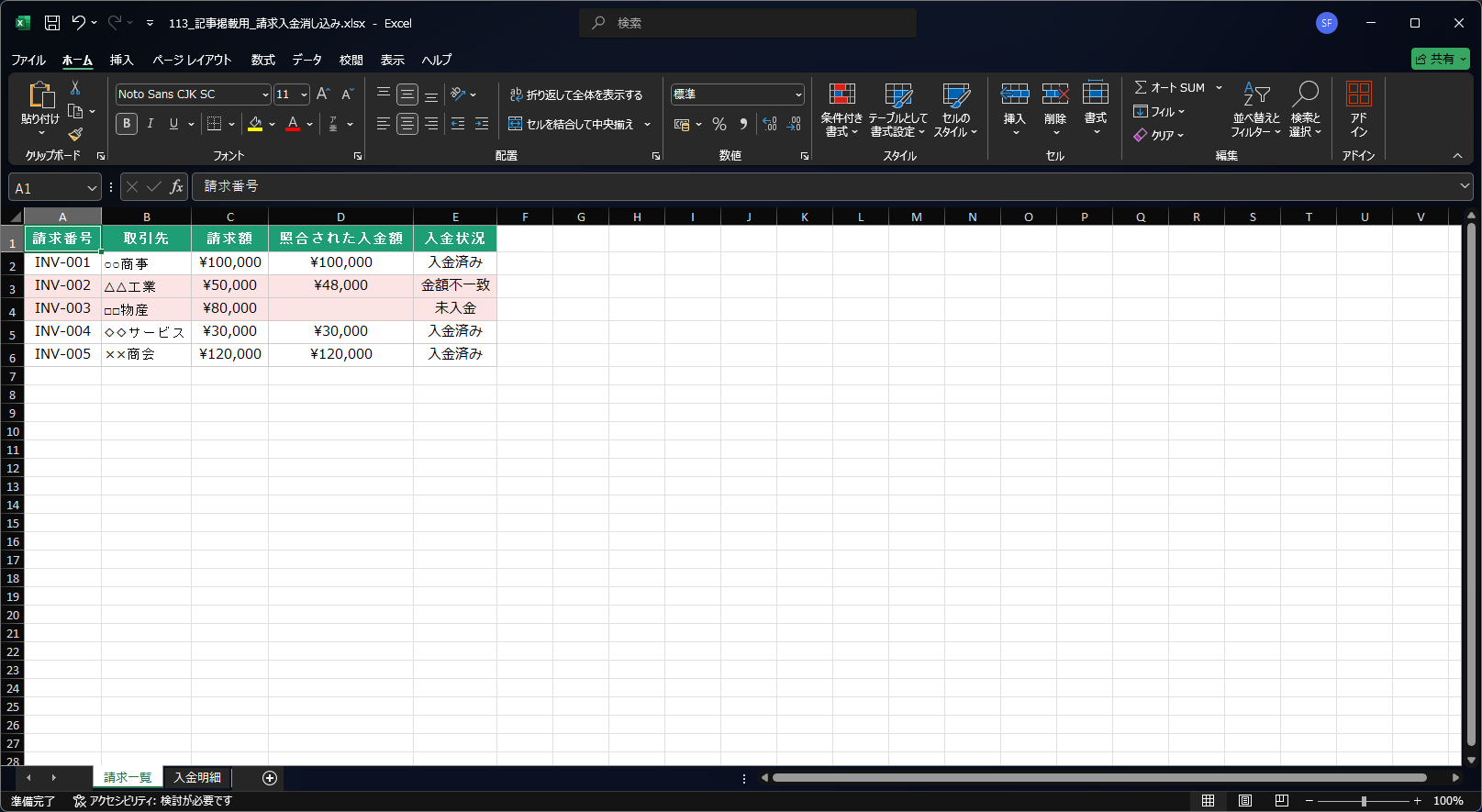This screenshot has width=1482, height=812.
Task: Toggle middle vertical alignment
Action: 407,95
